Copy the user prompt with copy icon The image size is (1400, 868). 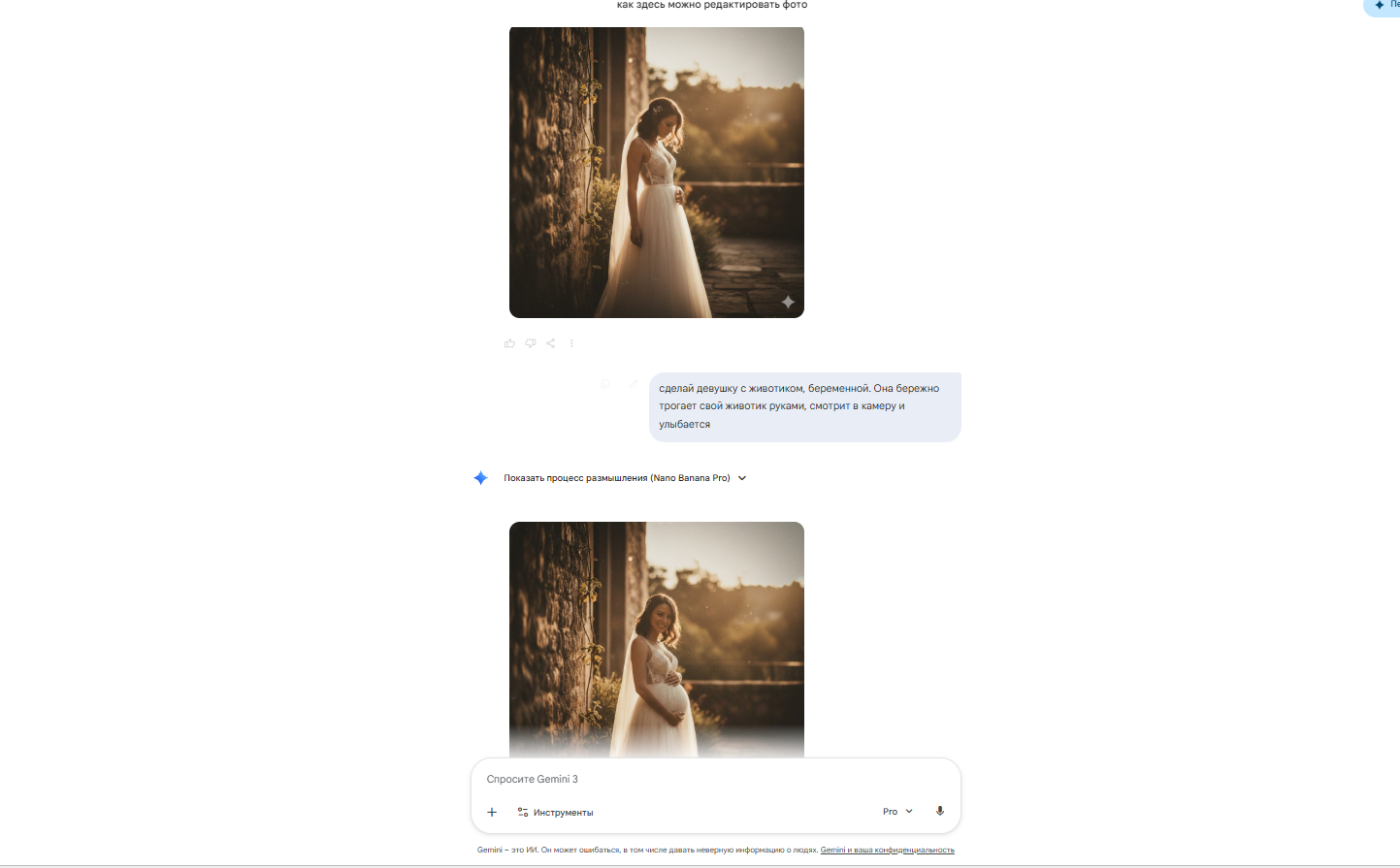605,384
